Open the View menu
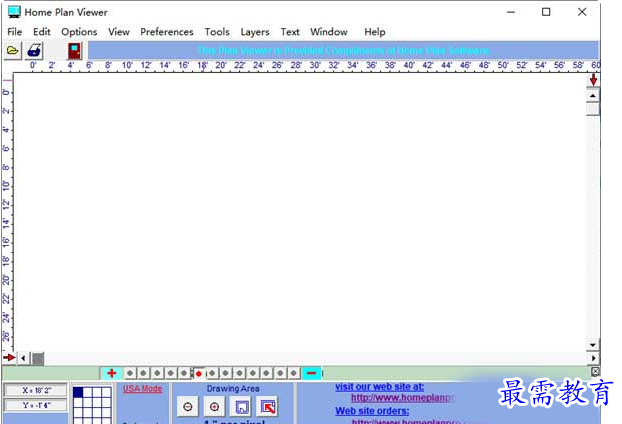622x424 pixels. (x=119, y=32)
